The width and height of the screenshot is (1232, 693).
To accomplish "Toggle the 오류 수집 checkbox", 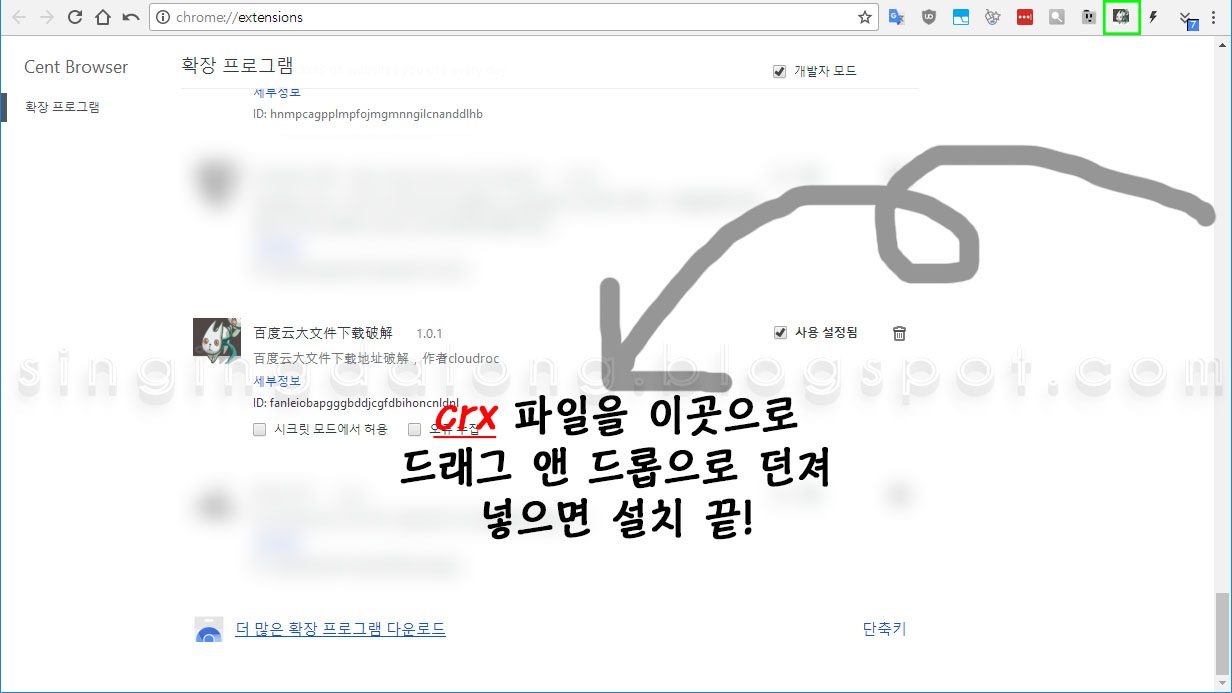I will [414, 429].
